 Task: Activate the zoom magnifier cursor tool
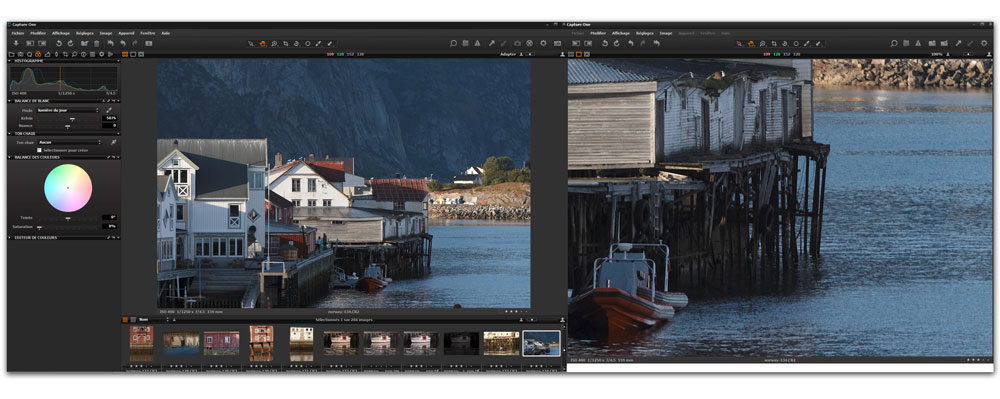(x=274, y=43)
